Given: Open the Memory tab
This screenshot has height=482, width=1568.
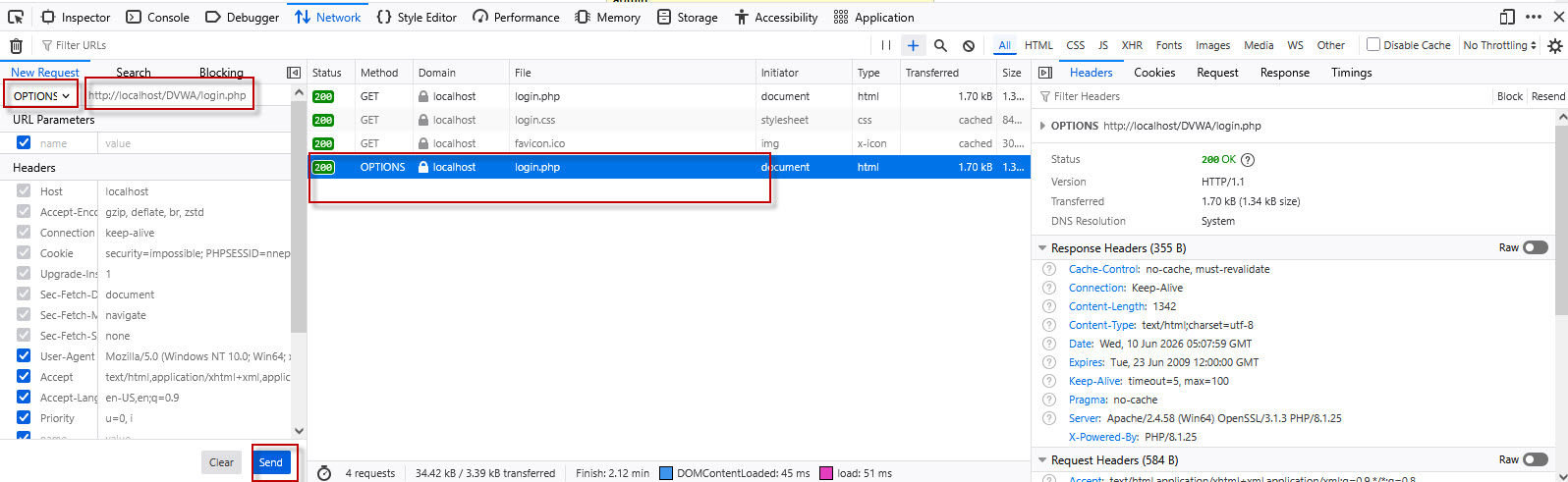Looking at the screenshot, I should tap(608, 17).
